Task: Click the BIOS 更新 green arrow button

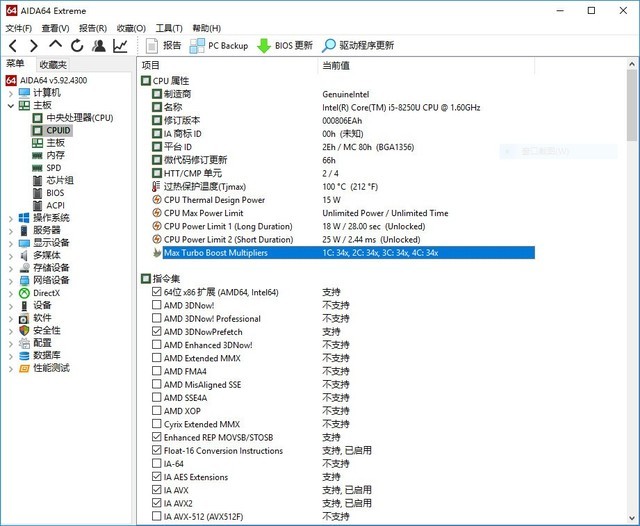Action: point(285,46)
